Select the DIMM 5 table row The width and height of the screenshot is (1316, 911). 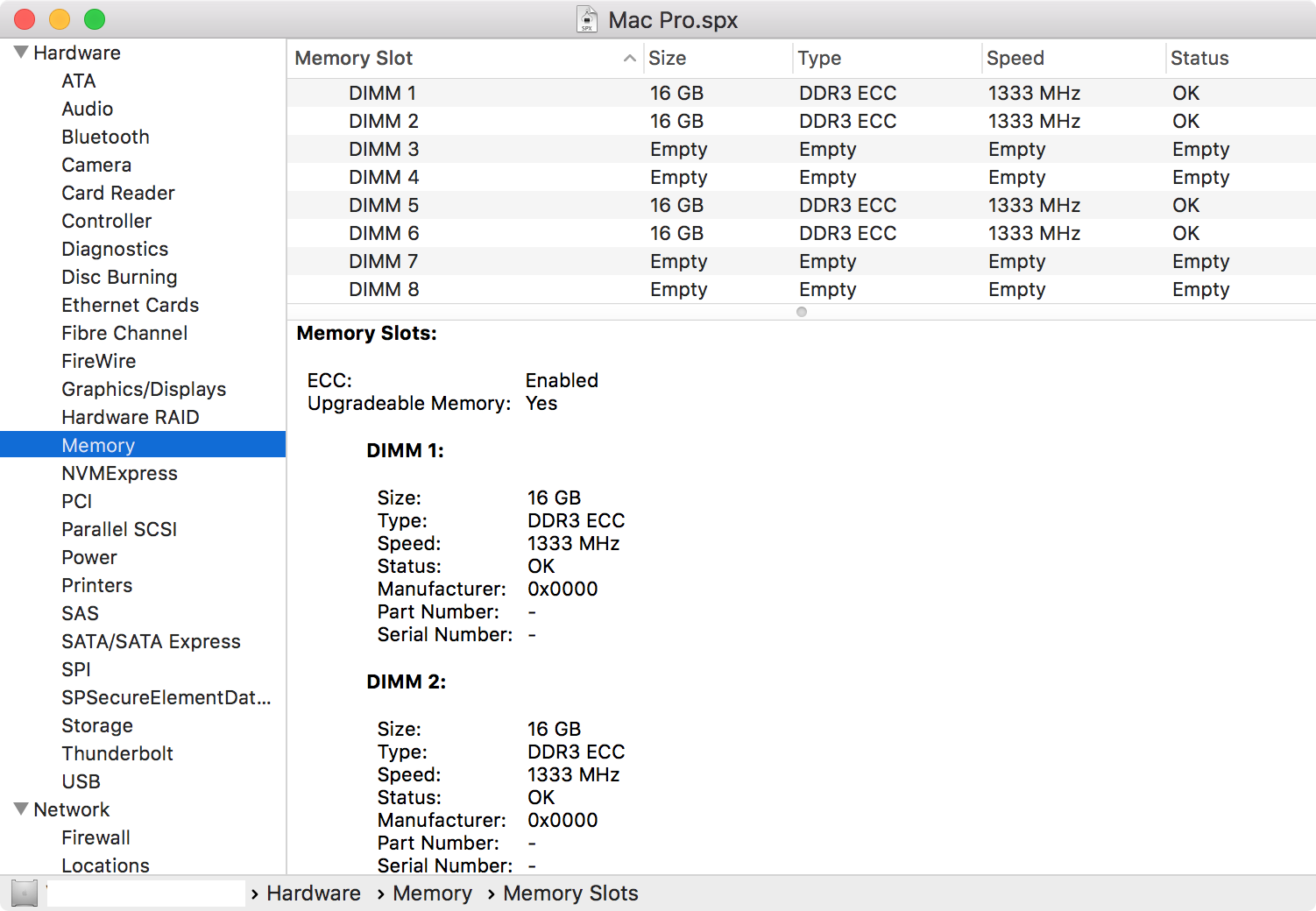tap(801, 205)
